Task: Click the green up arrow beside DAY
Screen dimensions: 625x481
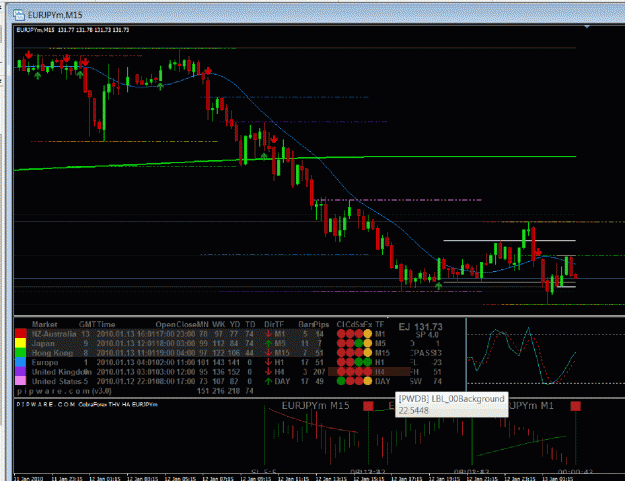Action: (269, 381)
